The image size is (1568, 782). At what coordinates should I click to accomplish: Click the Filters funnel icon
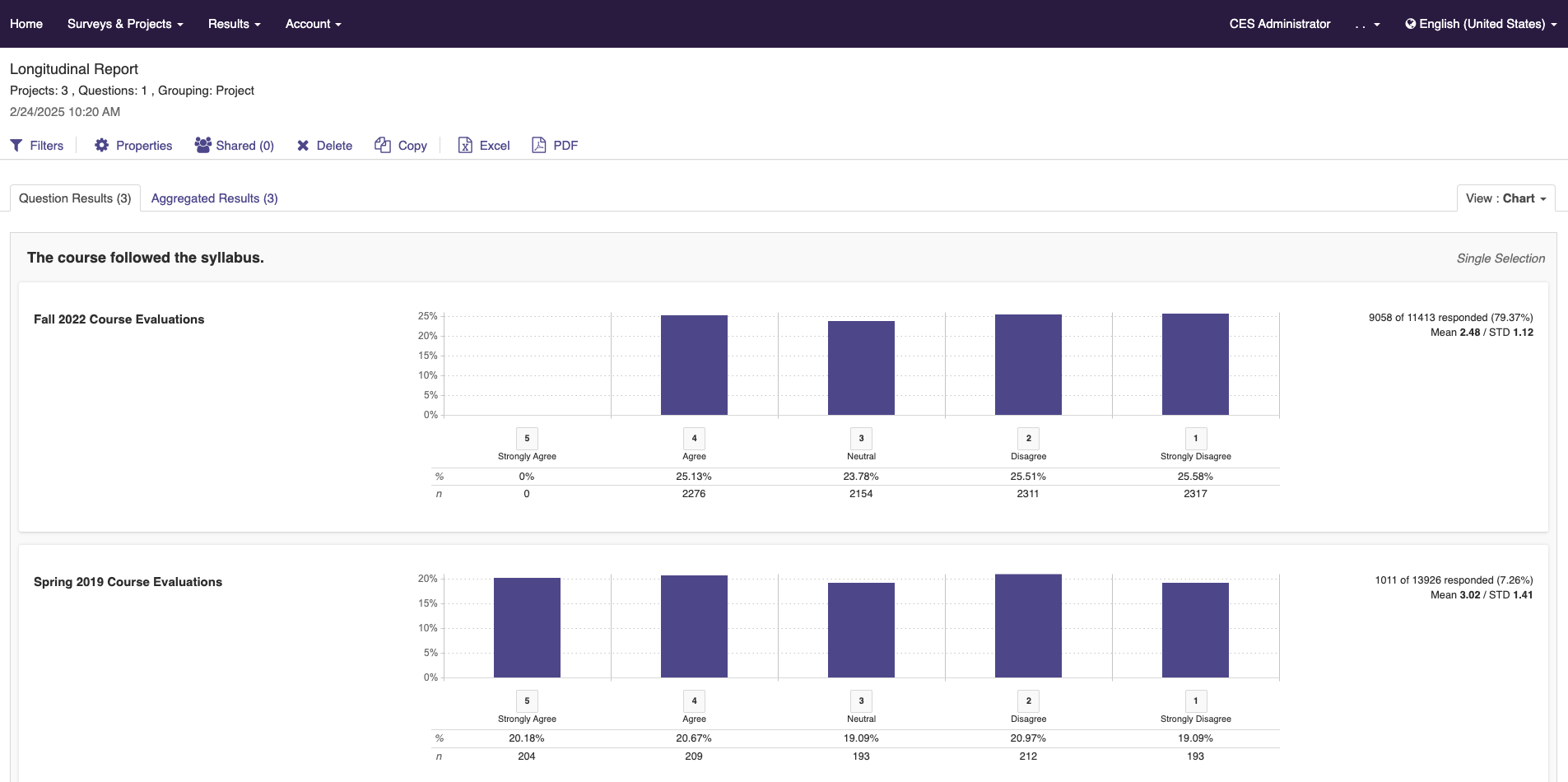(x=16, y=146)
